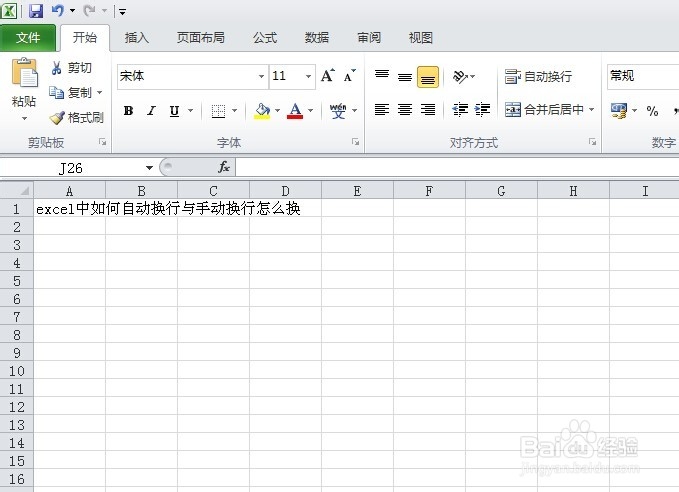The width and height of the screenshot is (679, 492).
Task: Click the Copy icon
Action: coord(56,92)
